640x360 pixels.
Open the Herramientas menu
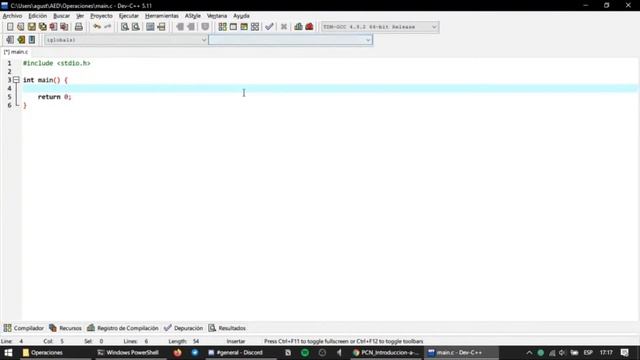162,16
